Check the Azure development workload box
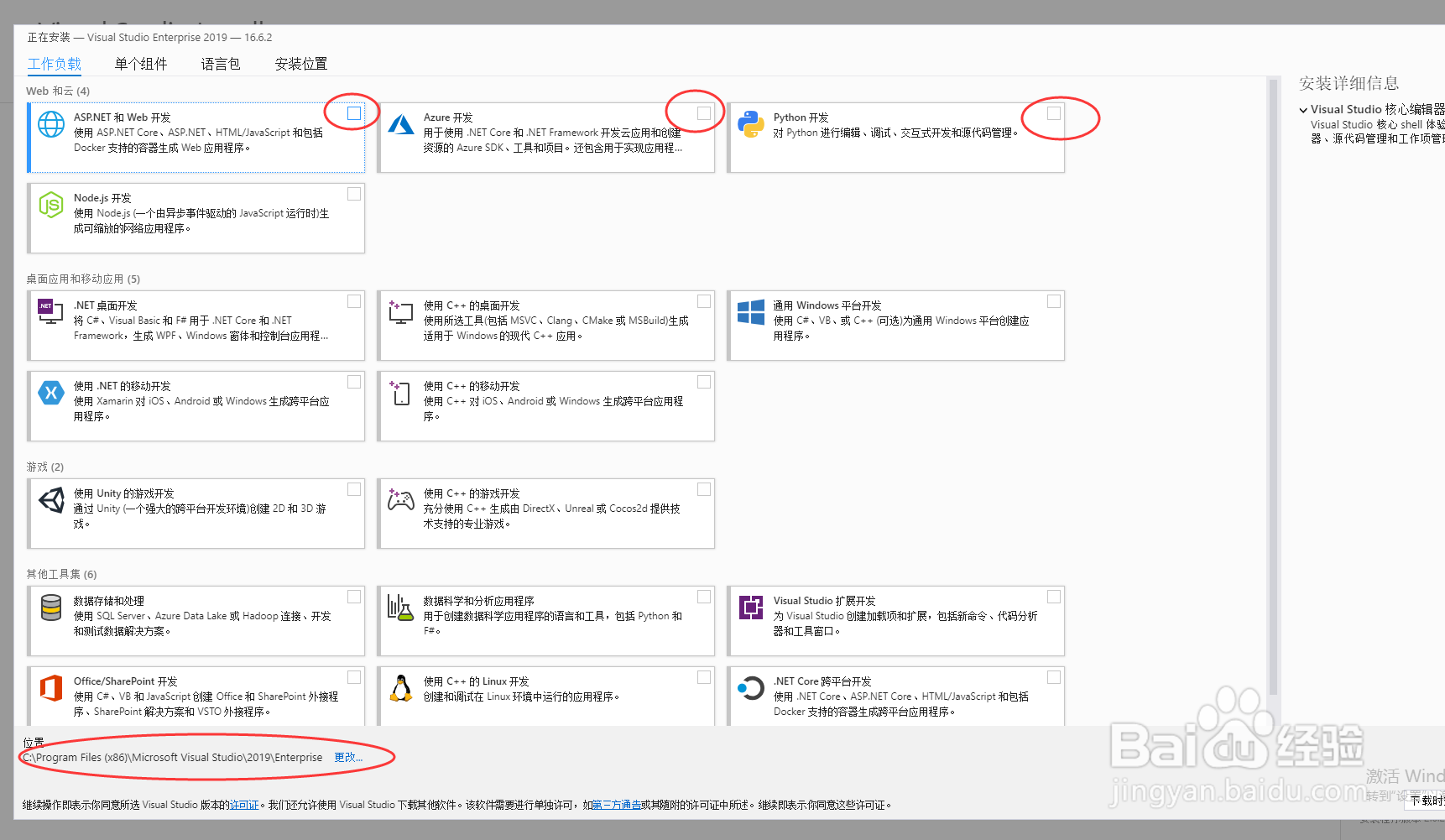Viewport: 1445px width, 840px height. click(x=704, y=113)
